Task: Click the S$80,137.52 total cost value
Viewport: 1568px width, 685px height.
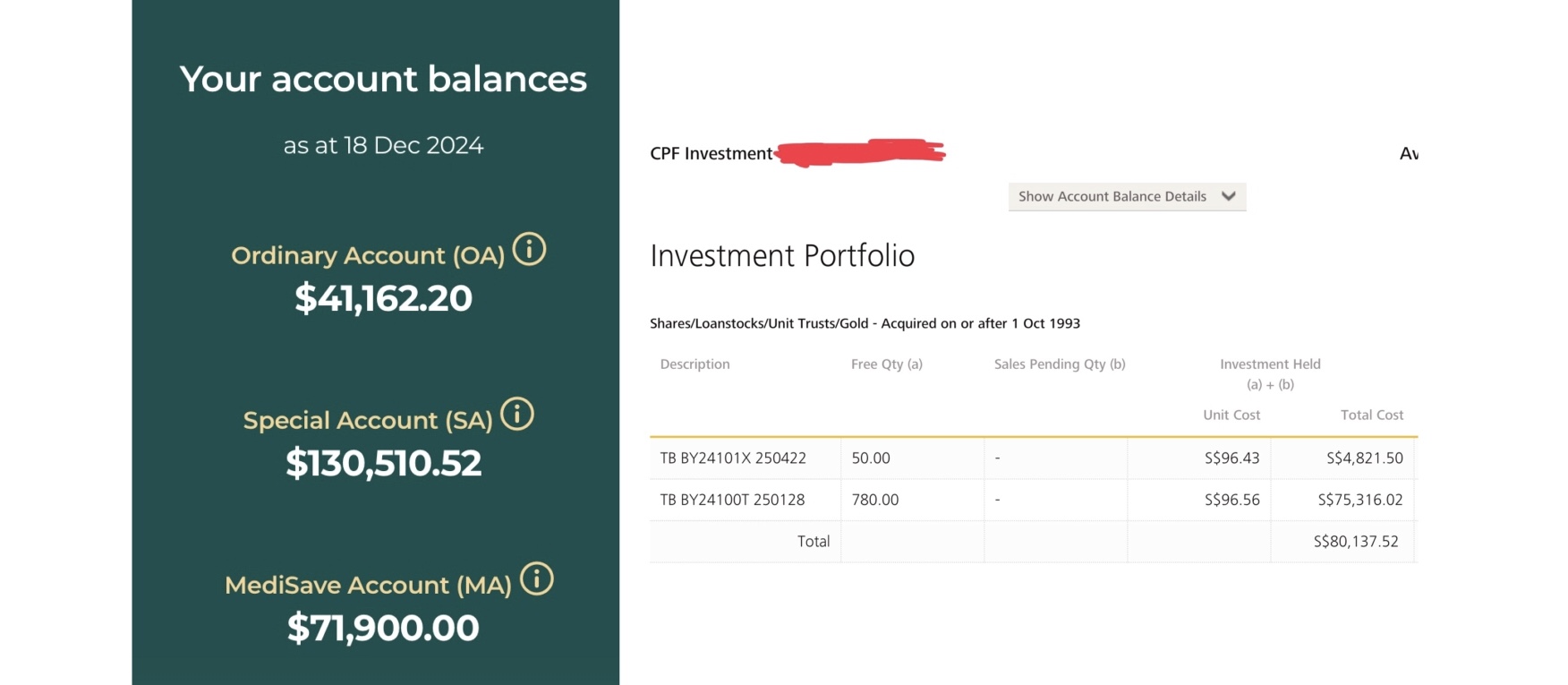Action: [1355, 542]
